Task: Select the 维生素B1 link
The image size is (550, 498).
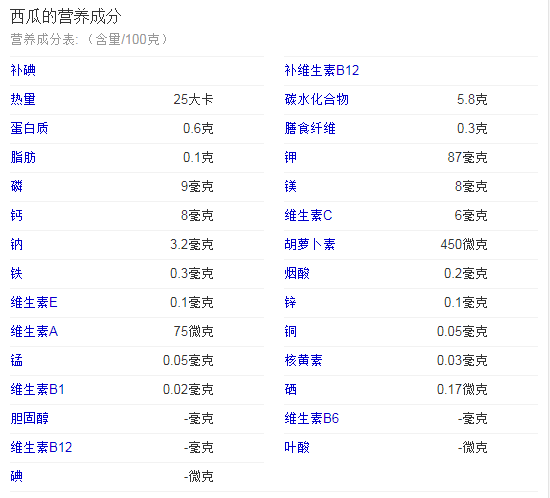Action: click(x=38, y=390)
